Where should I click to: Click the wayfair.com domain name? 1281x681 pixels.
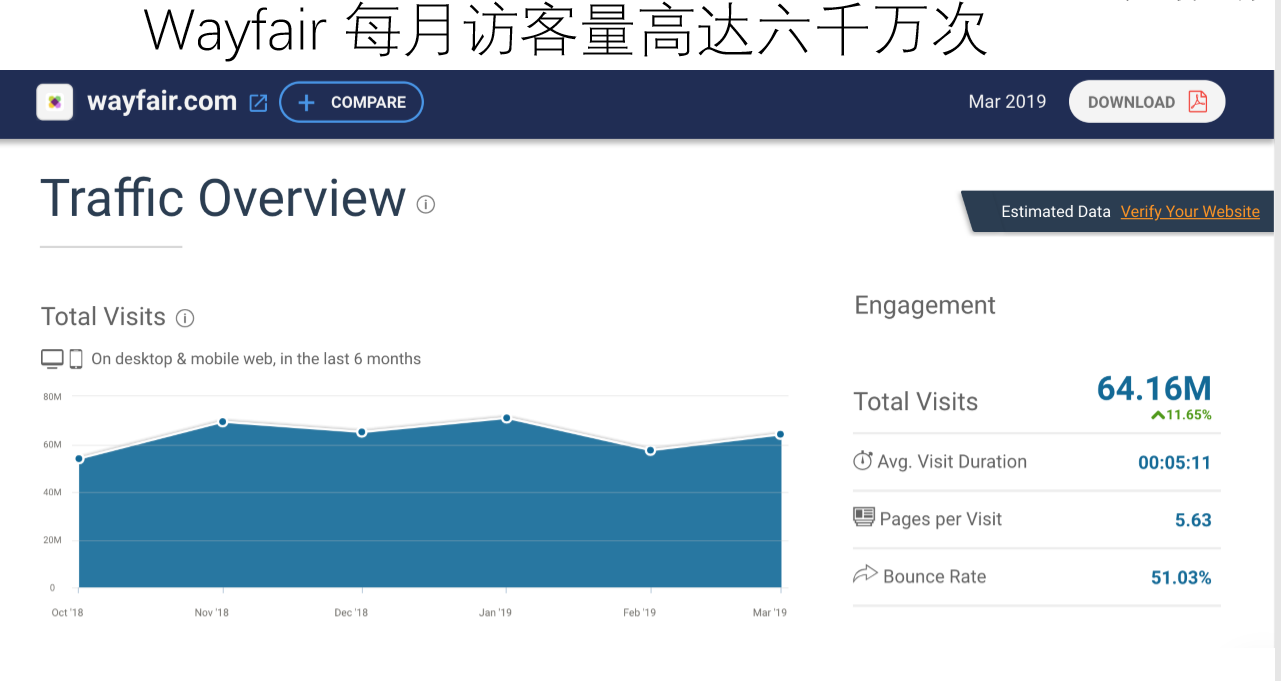162,102
